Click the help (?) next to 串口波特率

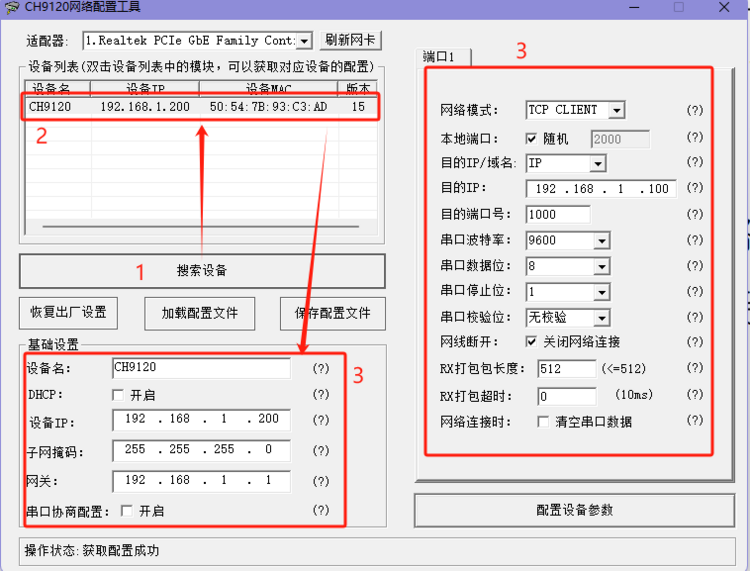[695, 240]
